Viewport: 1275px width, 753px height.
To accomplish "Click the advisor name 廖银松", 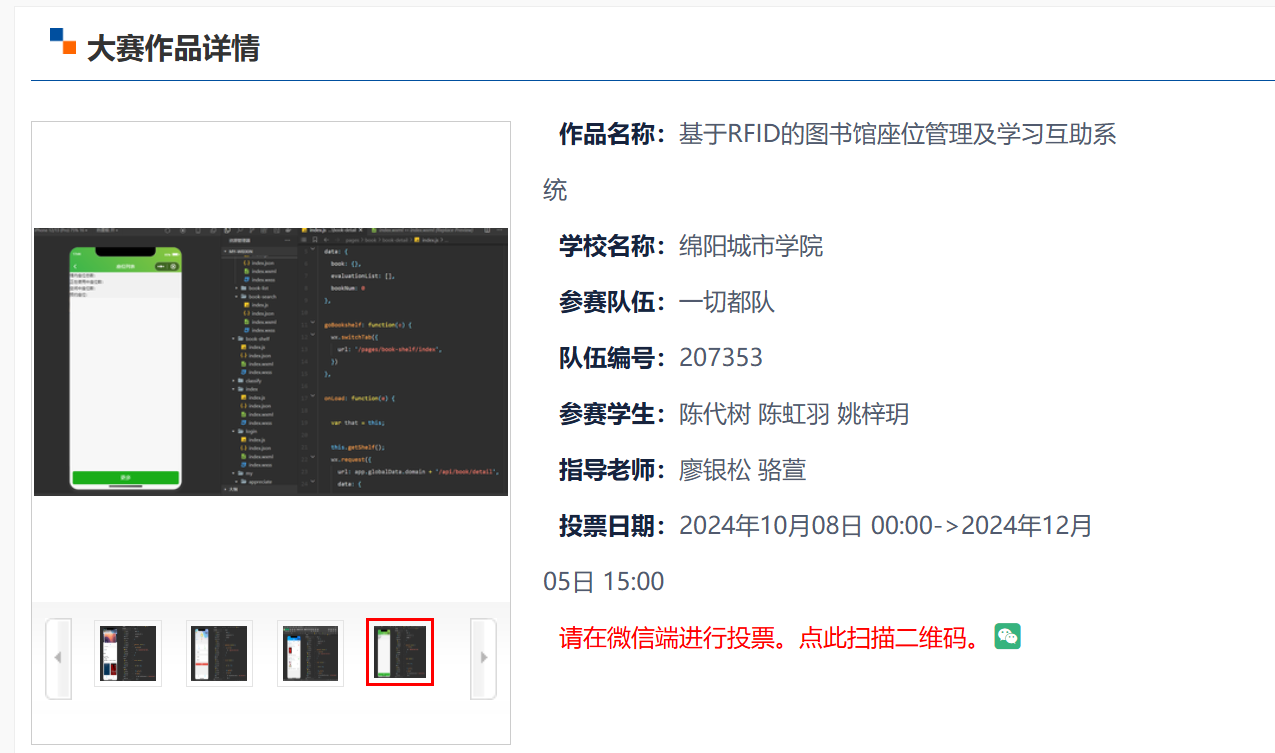I will [714, 470].
